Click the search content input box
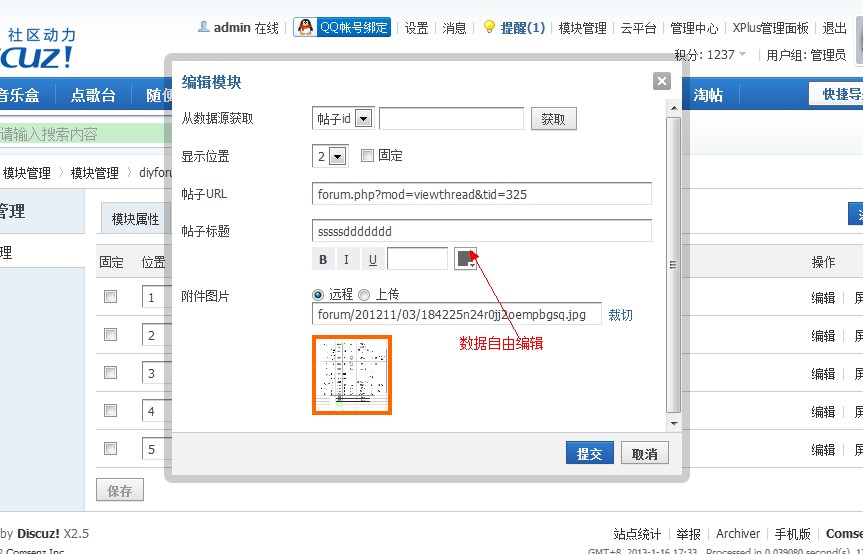The image size is (863, 554). pyautogui.click(x=85, y=134)
